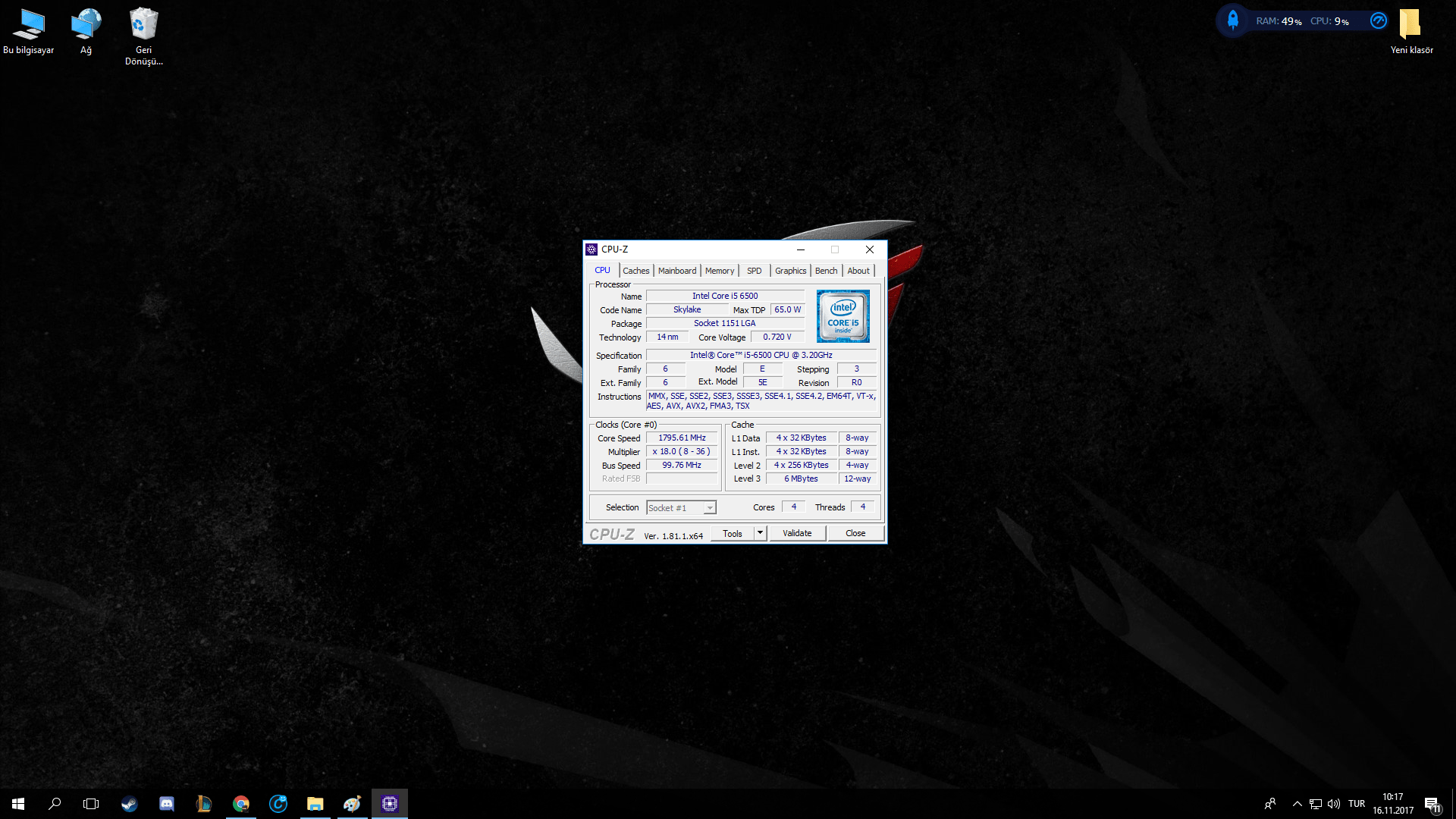Open the Bench tab

pos(826,271)
